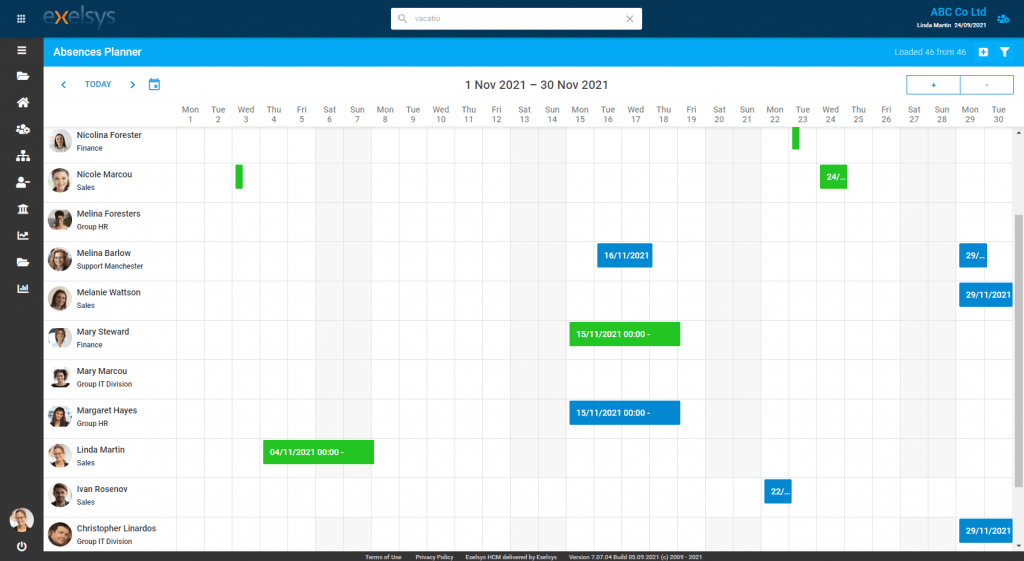The image size is (1024, 561).
Task: Open the bank building sidebar icon
Action: 23,209
